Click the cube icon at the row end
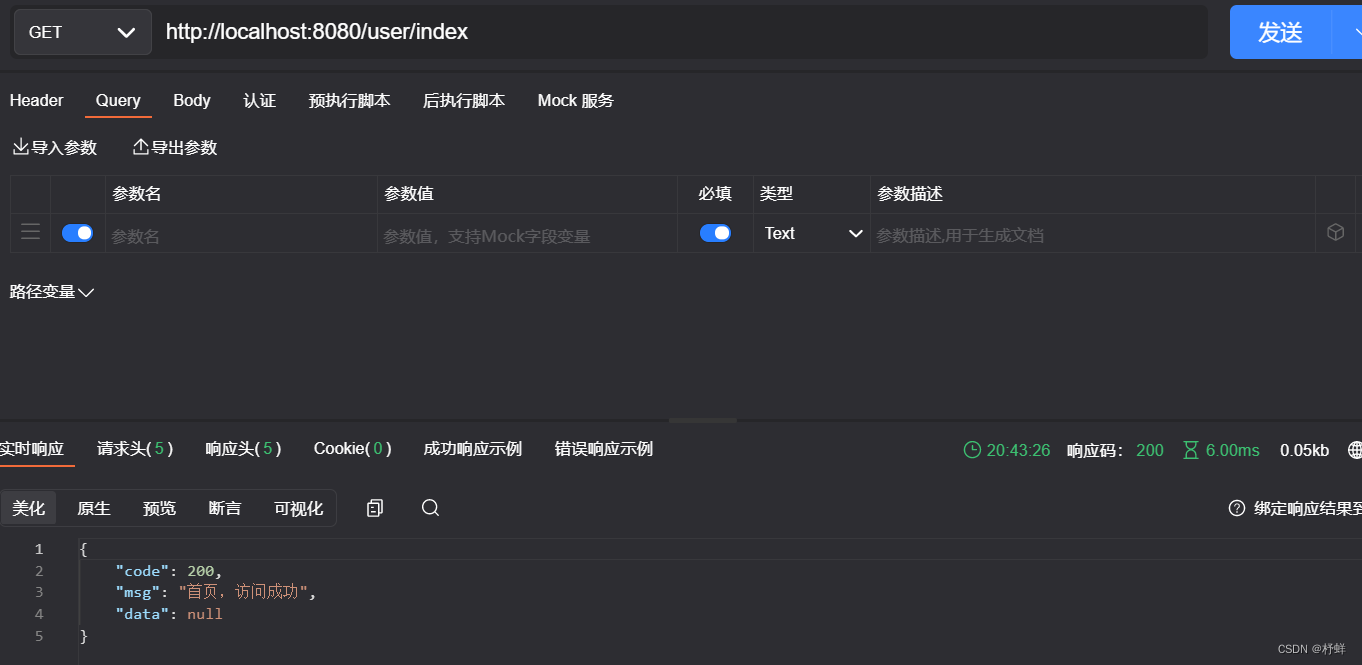Image resolution: width=1362 pixels, height=665 pixels. pos(1336,232)
